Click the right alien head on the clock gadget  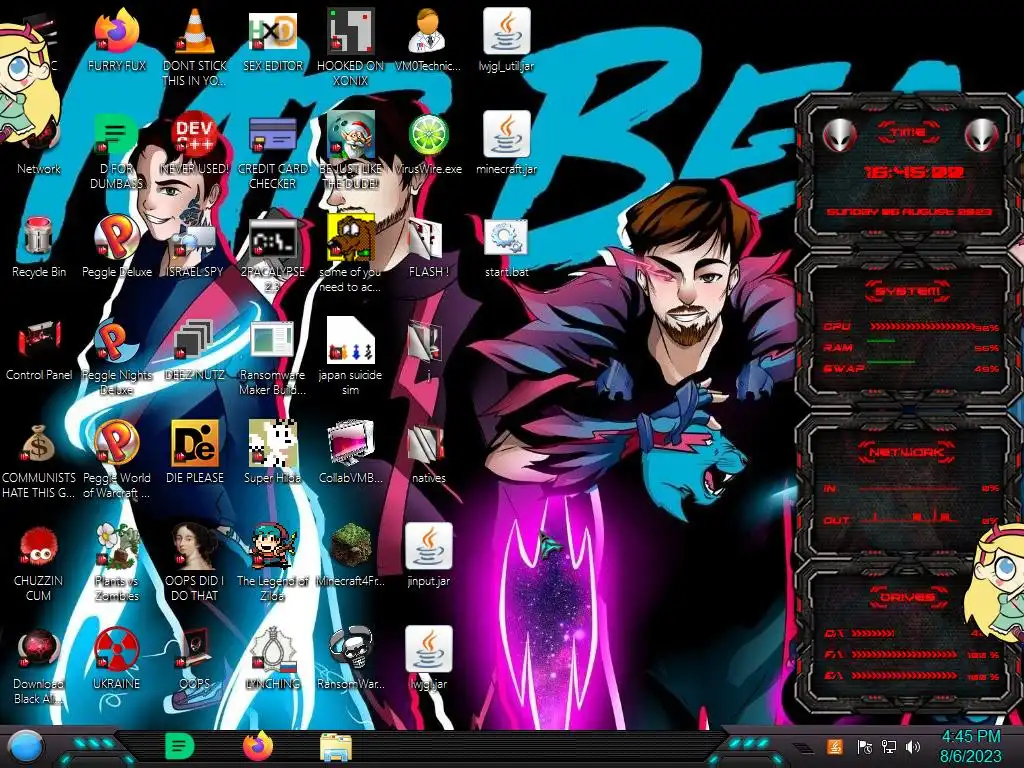[x=981, y=135]
